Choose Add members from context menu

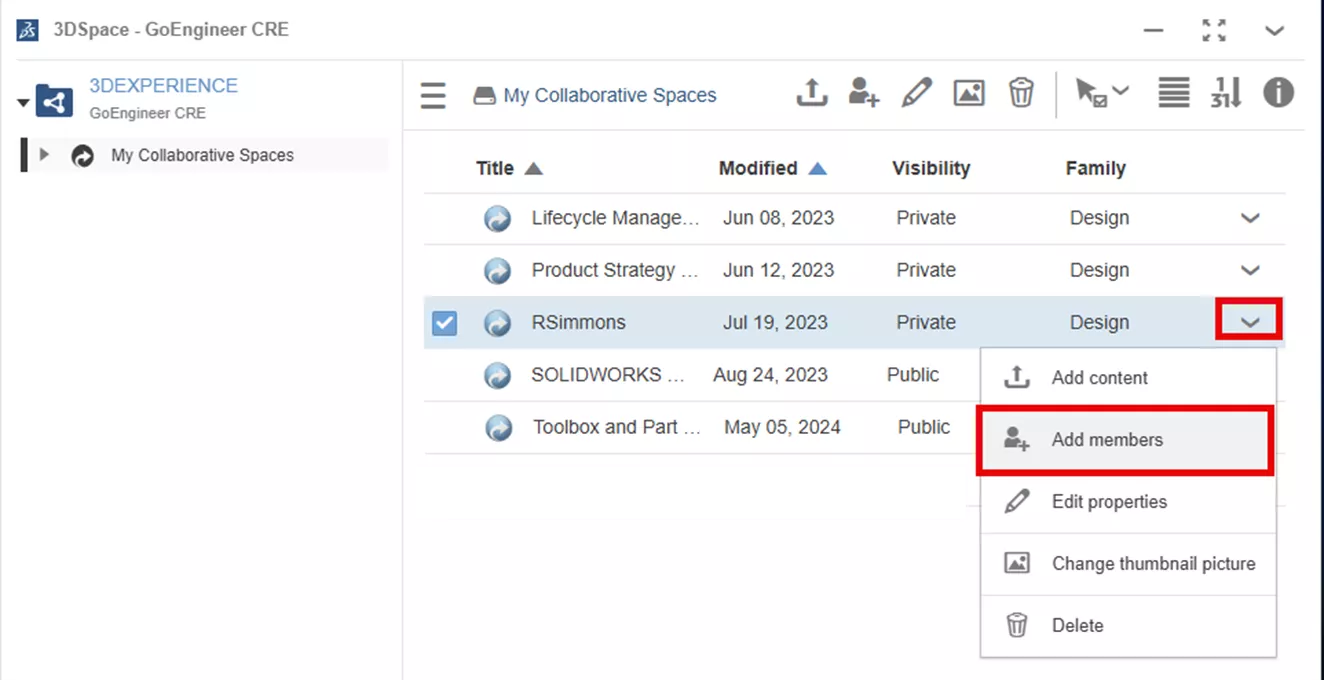pos(1128,440)
